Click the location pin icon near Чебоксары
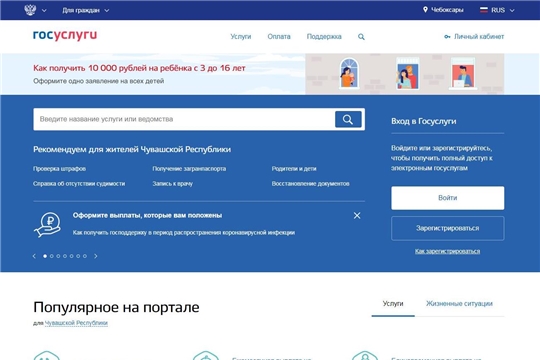The image size is (540, 360). 425,10
